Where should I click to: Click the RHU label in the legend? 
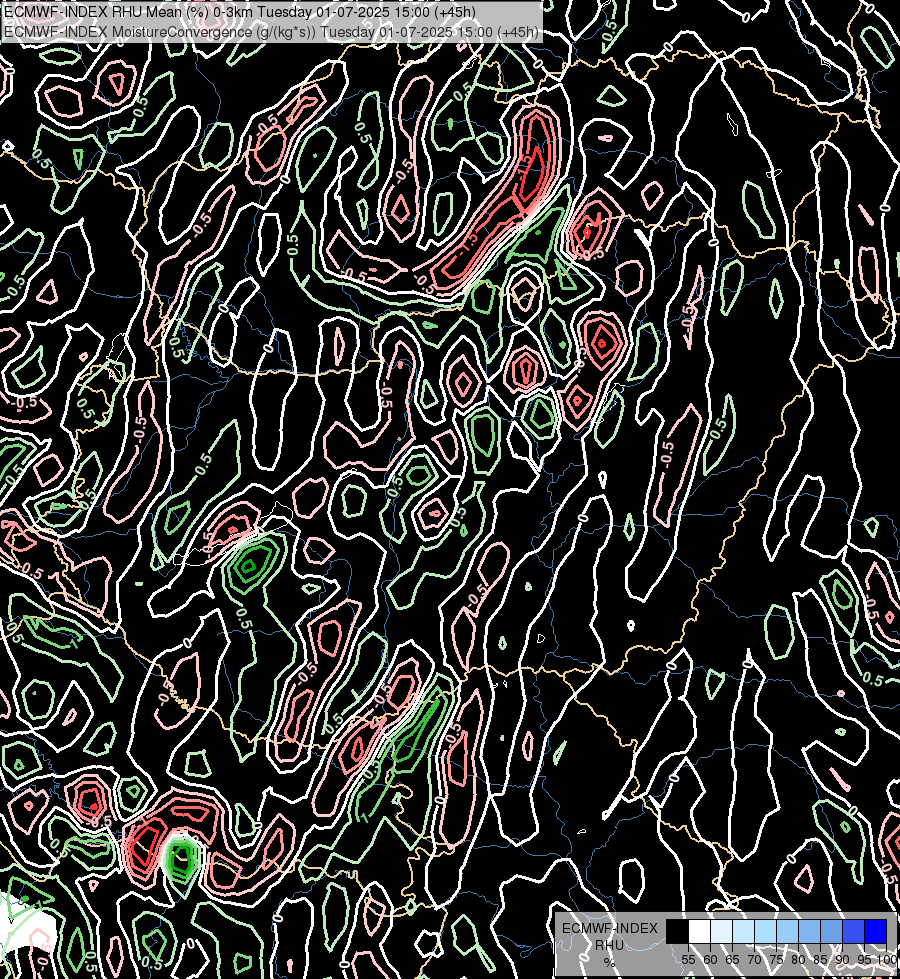pyautogui.click(x=610, y=945)
